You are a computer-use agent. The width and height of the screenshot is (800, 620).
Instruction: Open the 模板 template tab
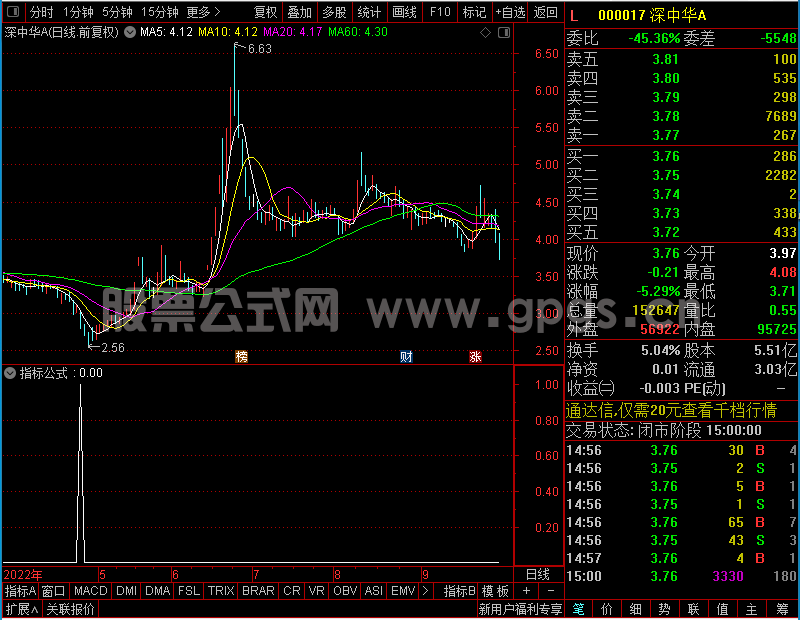point(495,591)
